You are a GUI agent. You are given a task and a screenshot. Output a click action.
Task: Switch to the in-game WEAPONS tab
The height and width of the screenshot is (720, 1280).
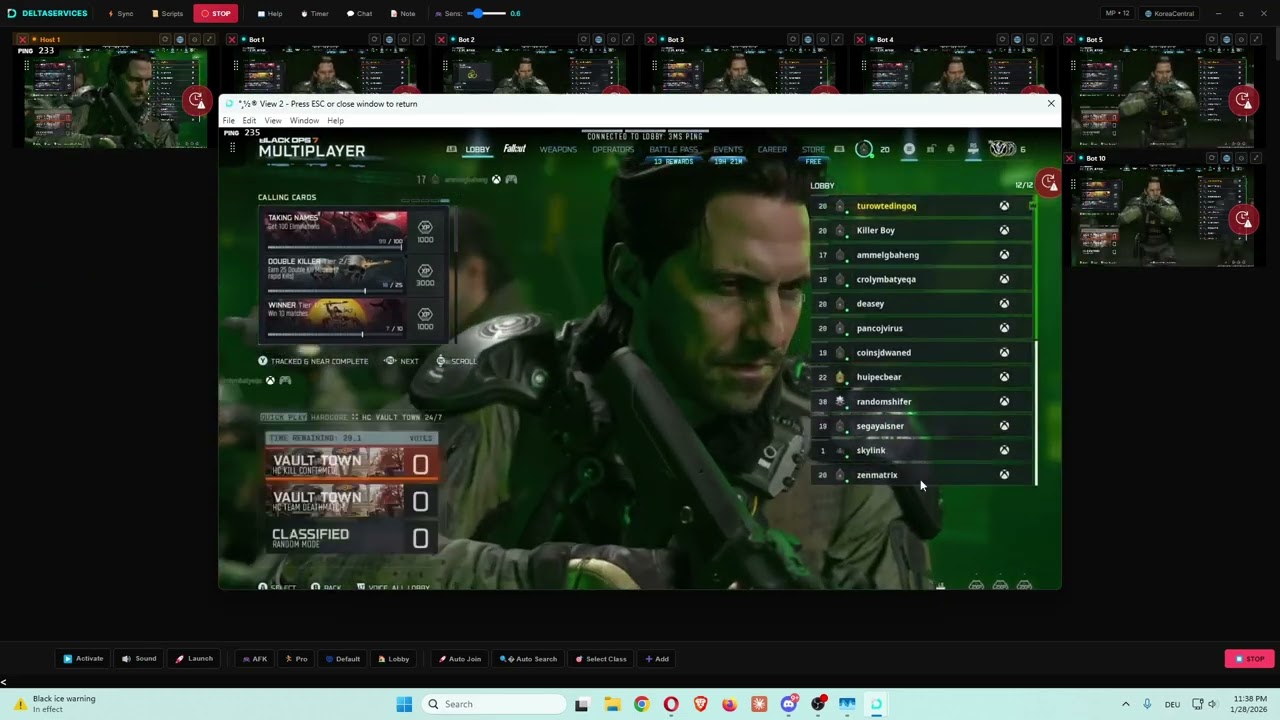tap(558, 150)
